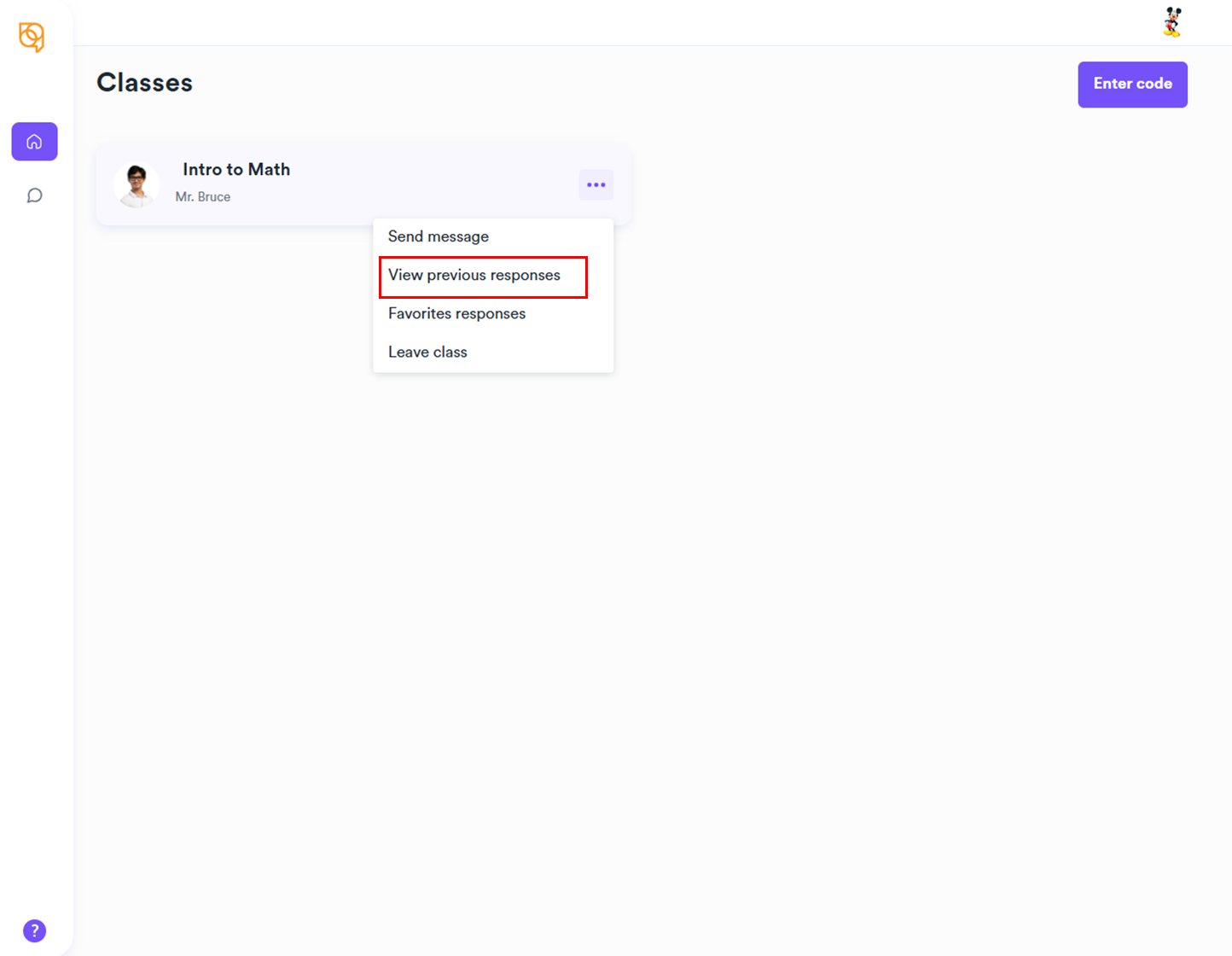Click Mr. Bruce's teacher profile photo
Screen dimensions: 1232x956
(x=137, y=185)
